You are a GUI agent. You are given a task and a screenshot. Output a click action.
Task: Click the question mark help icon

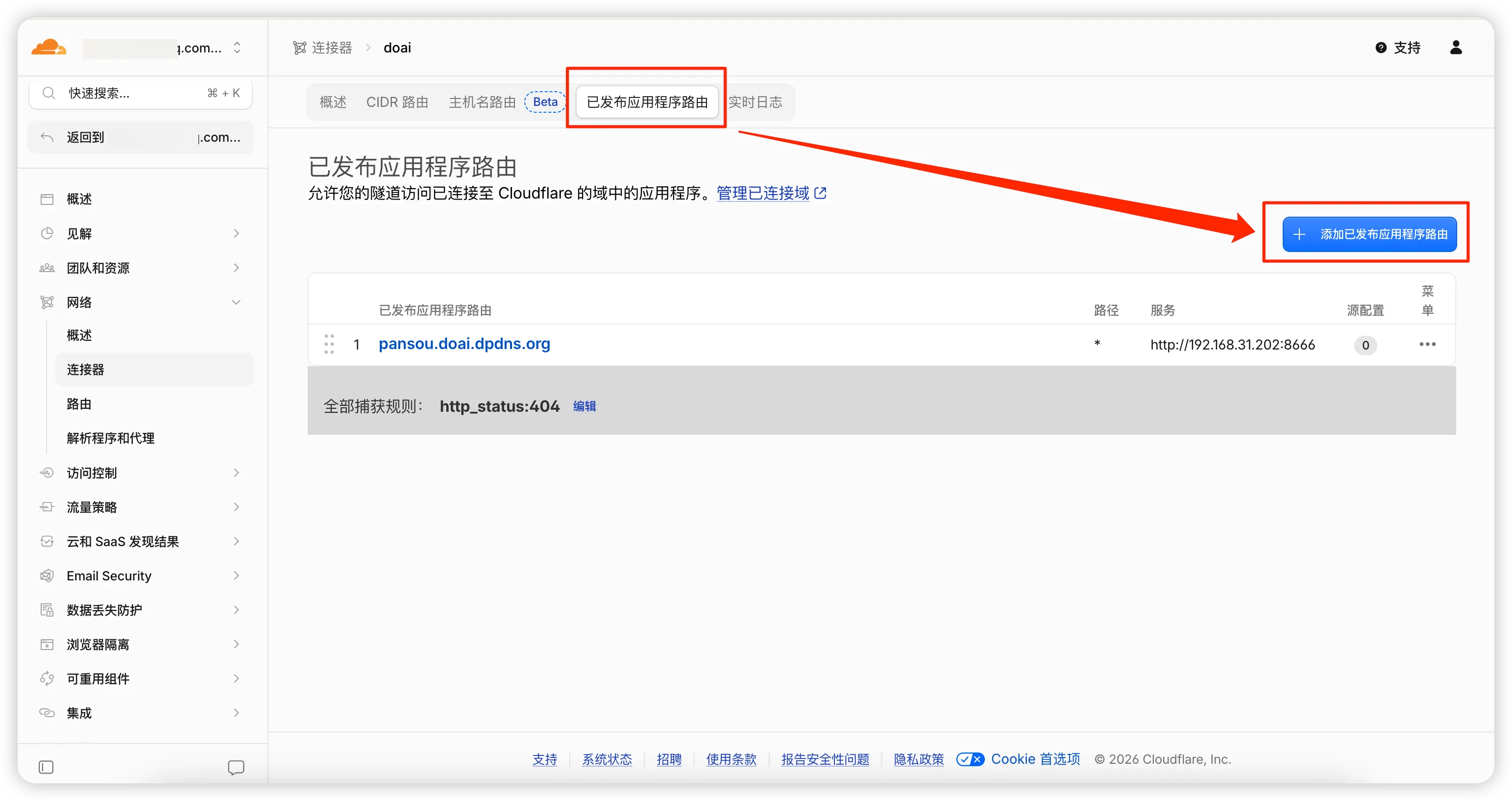1381,48
